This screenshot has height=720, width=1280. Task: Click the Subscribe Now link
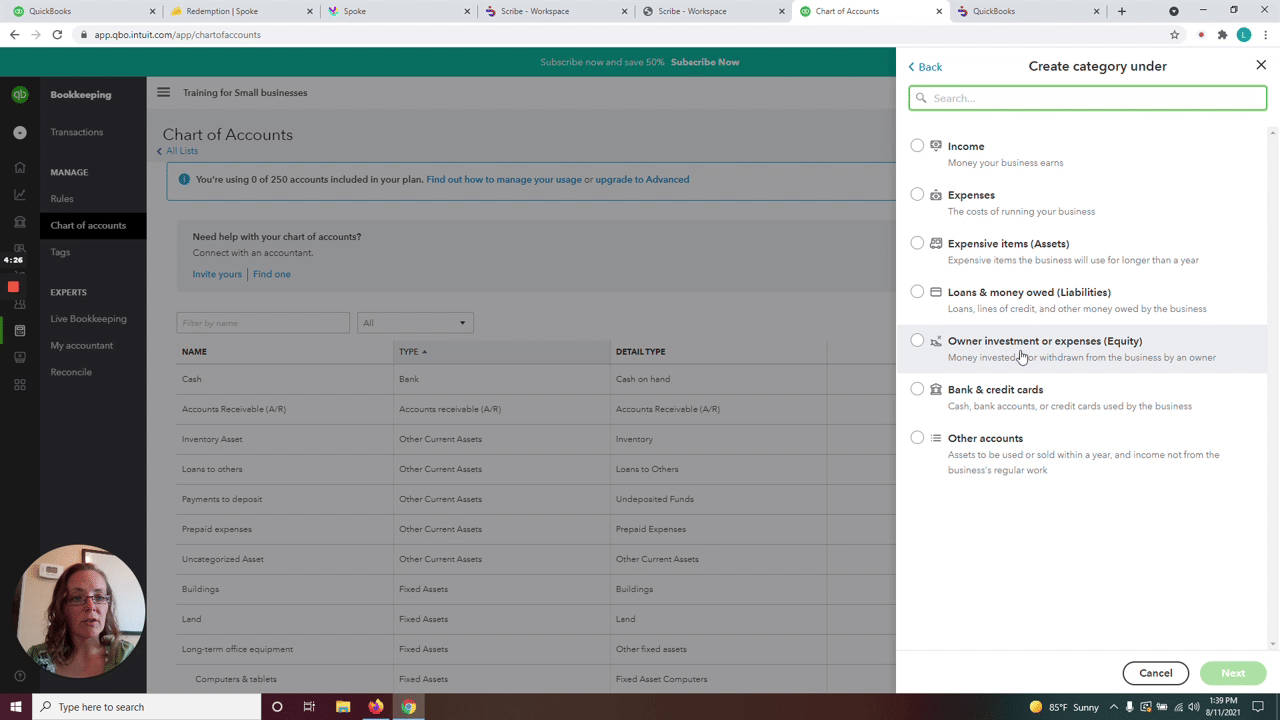pyautogui.click(x=705, y=62)
